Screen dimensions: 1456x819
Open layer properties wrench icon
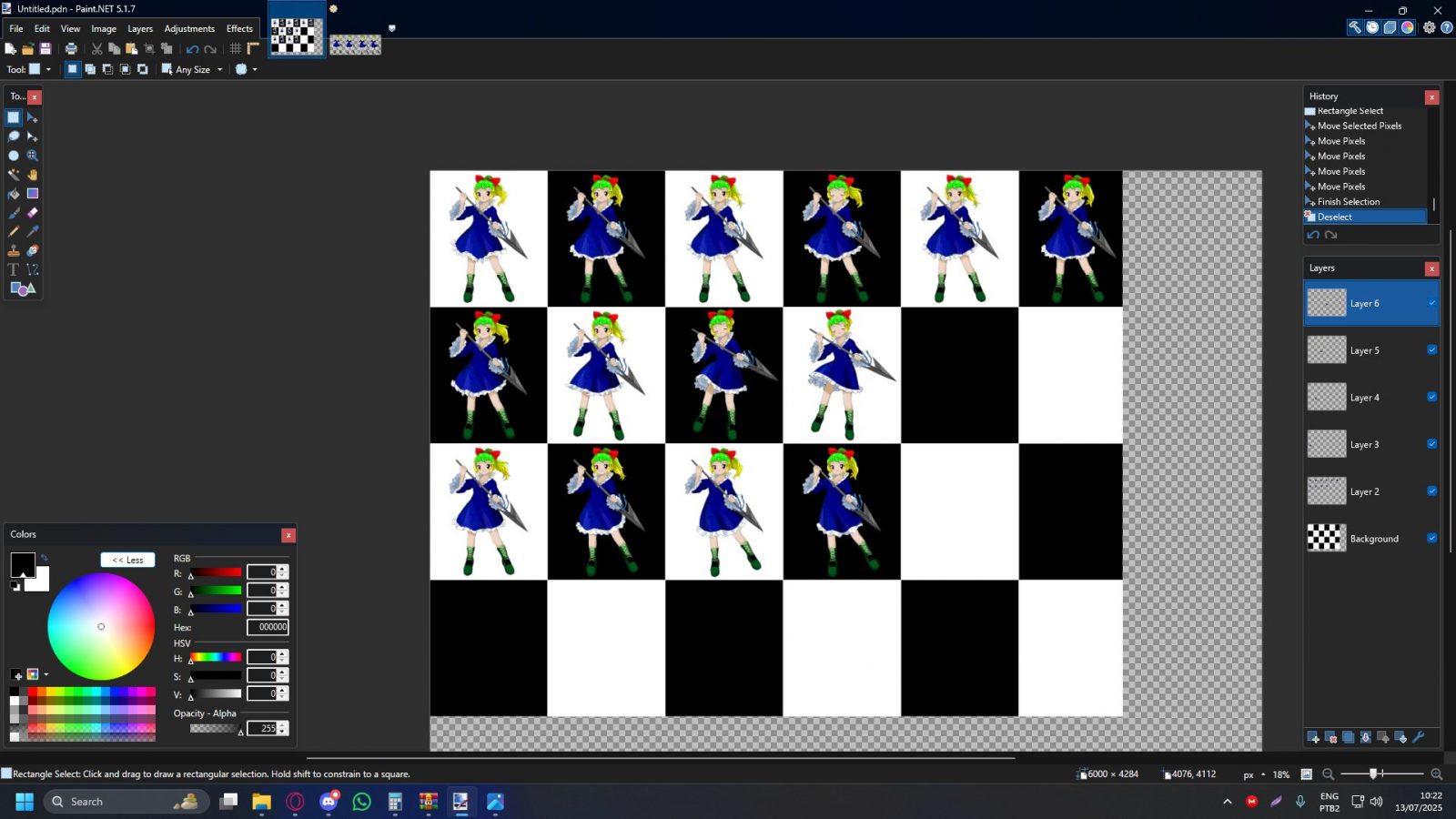click(1419, 737)
